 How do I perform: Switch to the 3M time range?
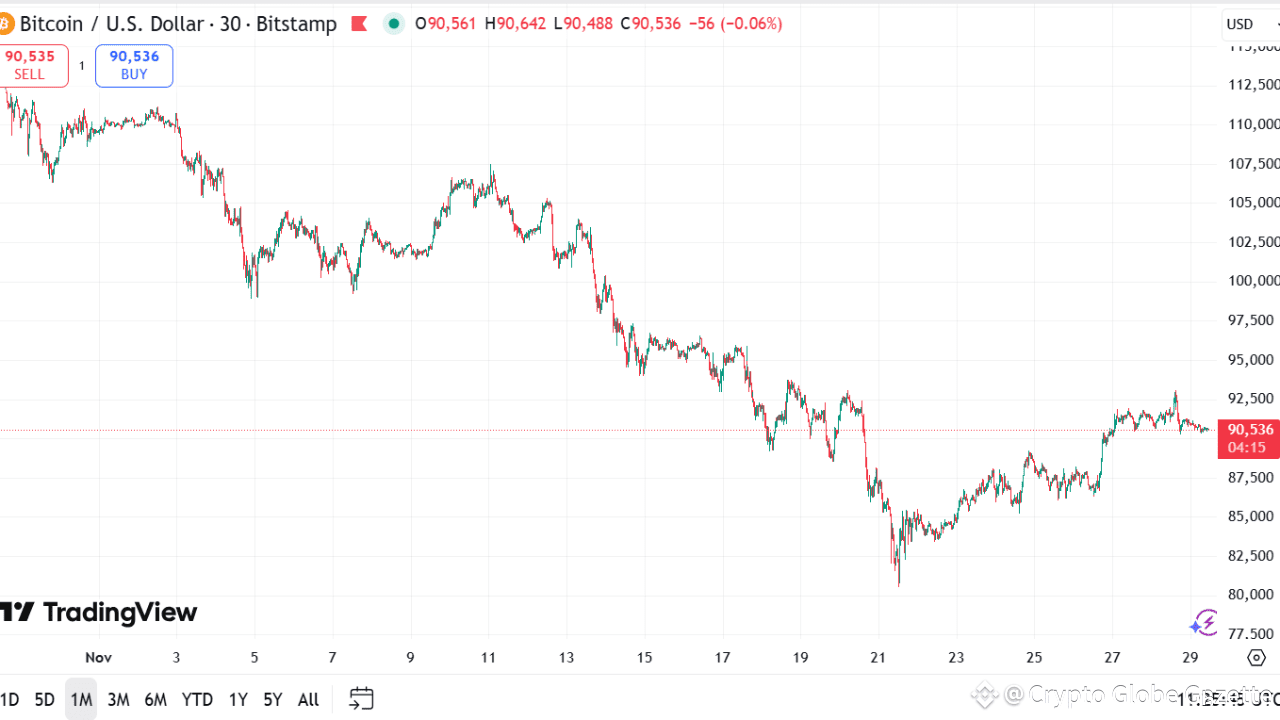[118, 700]
